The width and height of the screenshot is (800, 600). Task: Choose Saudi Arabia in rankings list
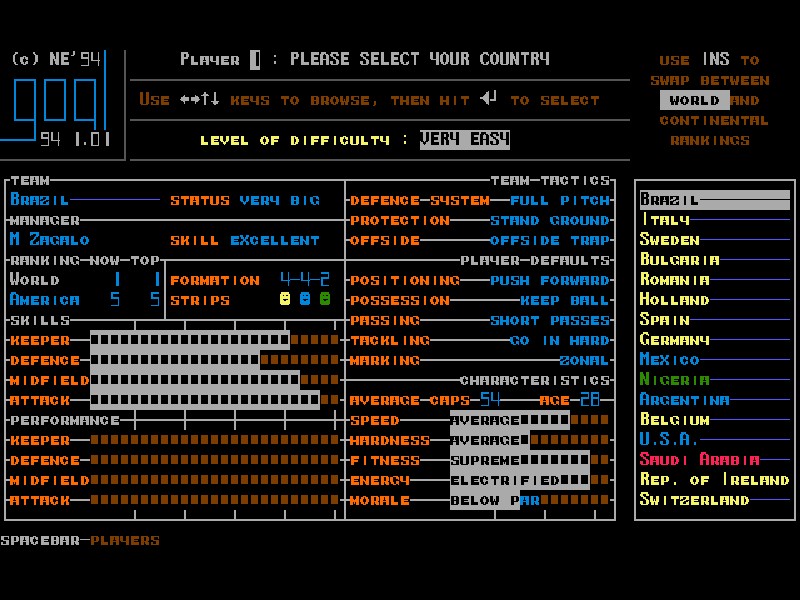[700, 460]
